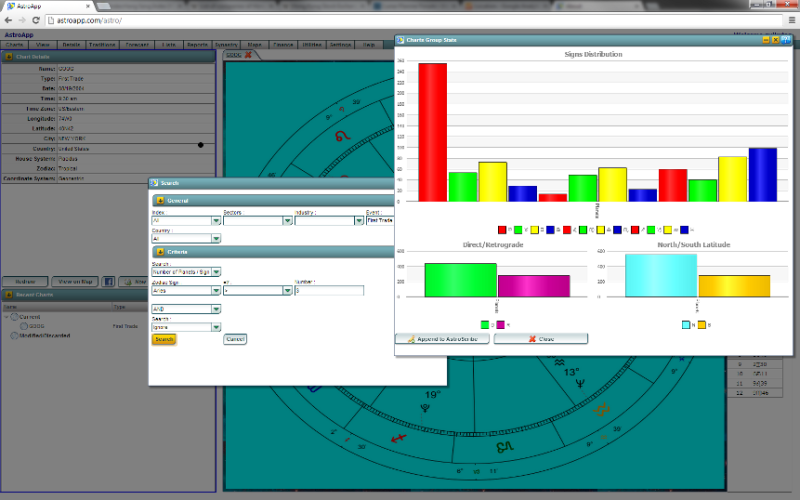Open the Forecast menu
Screen dimensions: 800x500
pos(138,44)
